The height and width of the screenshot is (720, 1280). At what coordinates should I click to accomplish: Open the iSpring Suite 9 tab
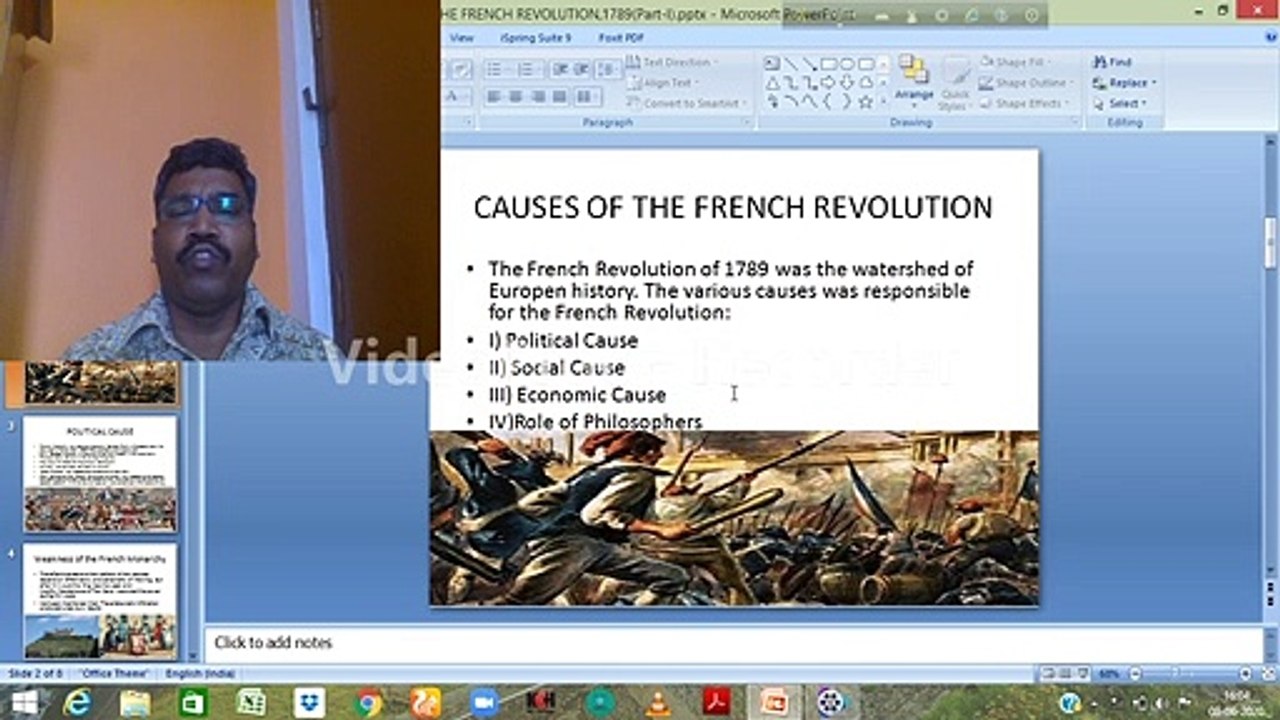pyautogui.click(x=536, y=38)
